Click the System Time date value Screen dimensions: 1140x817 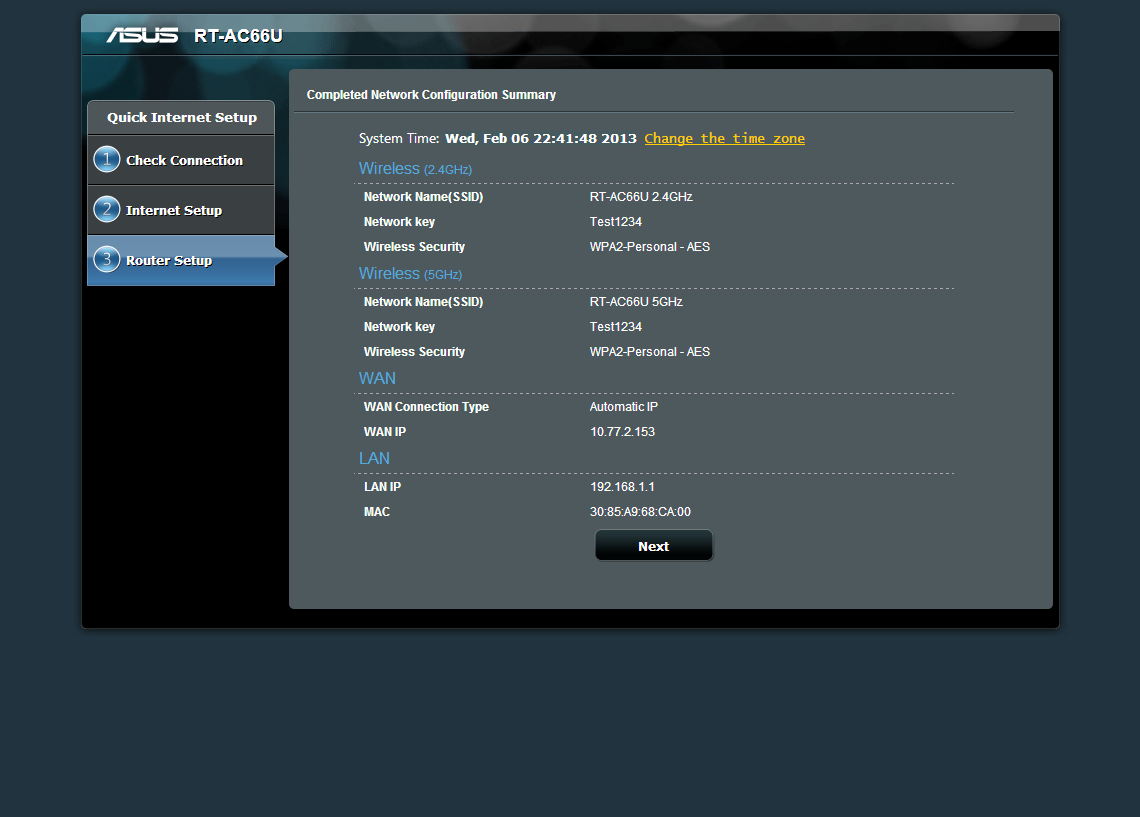(x=540, y=139)
